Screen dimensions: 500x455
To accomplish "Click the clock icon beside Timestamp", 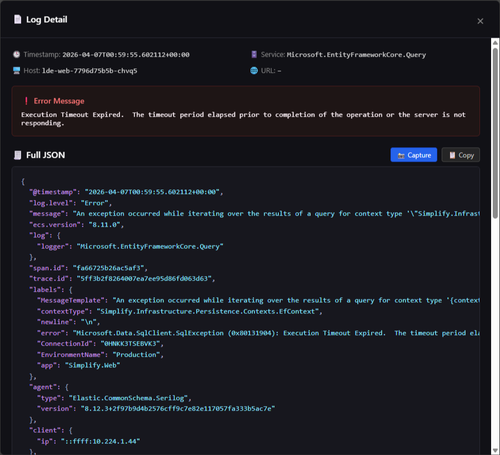I will [x=16, y=54].
